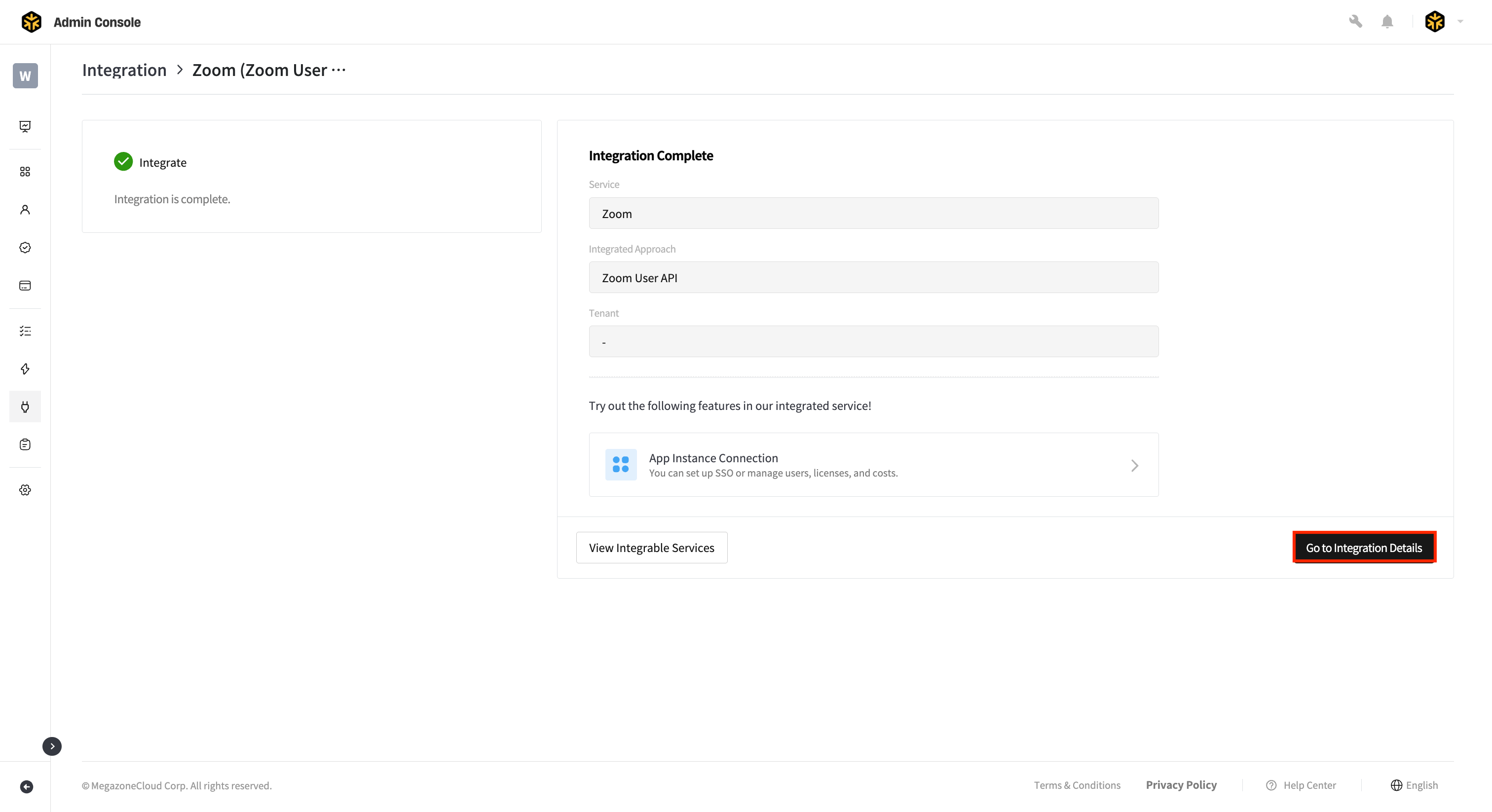Go to Integration breadcrumb link

pos(124,70)
